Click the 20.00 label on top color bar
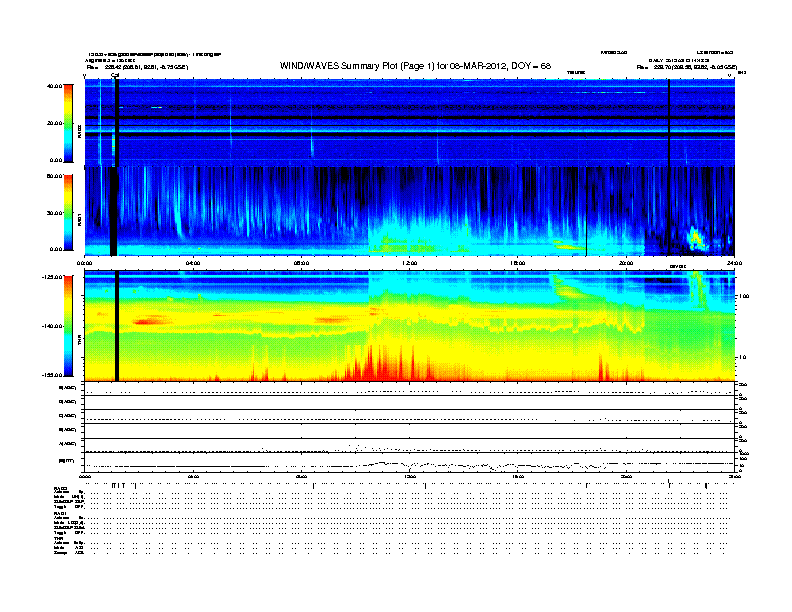The height and width of the screenshot is (612, 792). (54, 123)
